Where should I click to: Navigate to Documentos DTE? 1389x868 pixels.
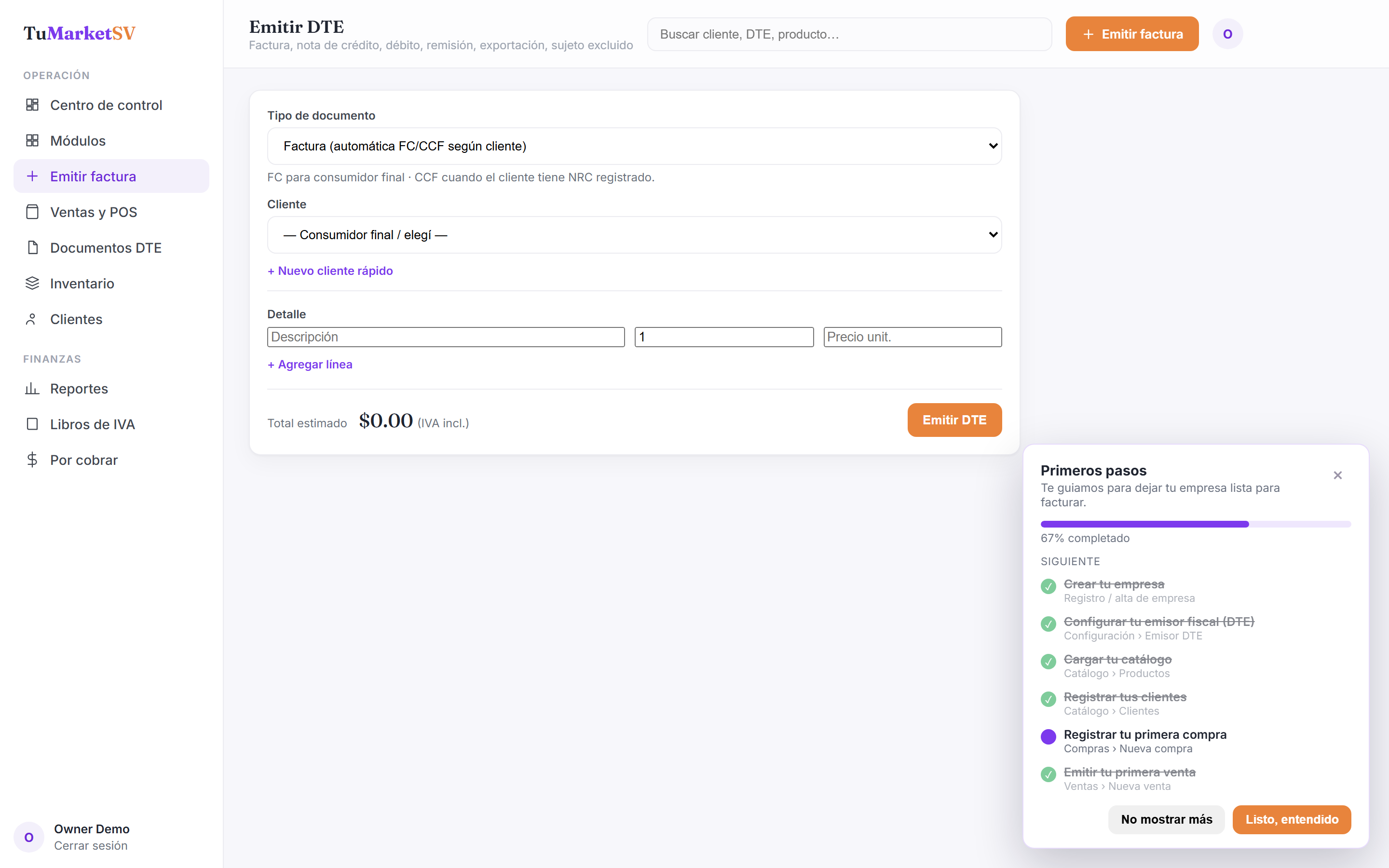111,247
